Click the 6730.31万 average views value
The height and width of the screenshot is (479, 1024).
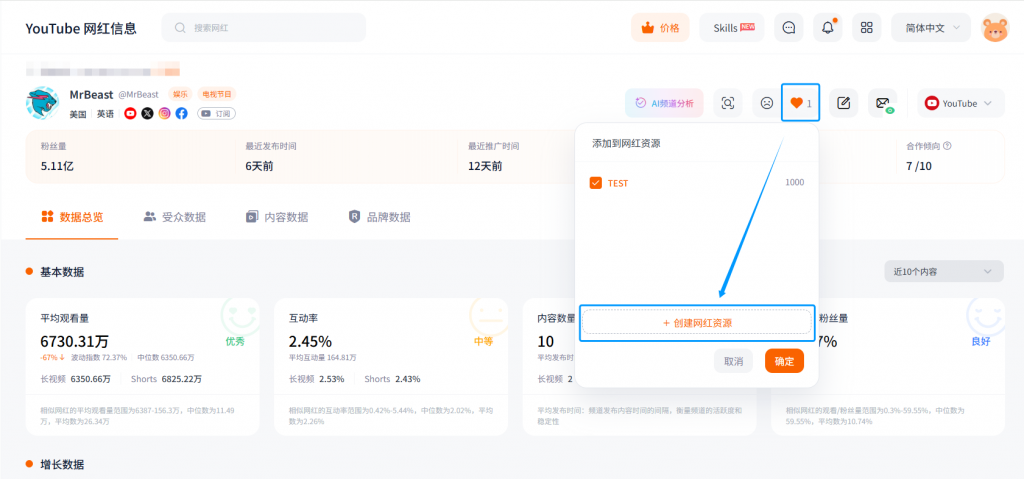74,341
